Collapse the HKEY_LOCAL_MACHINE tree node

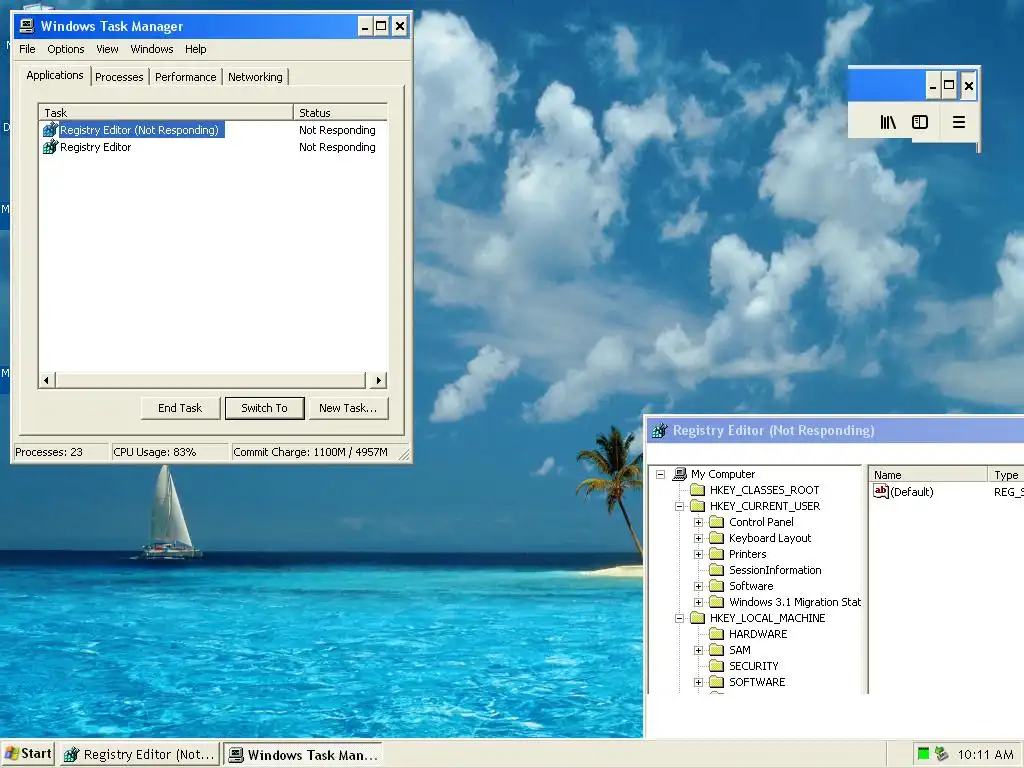tap(680, 618)
